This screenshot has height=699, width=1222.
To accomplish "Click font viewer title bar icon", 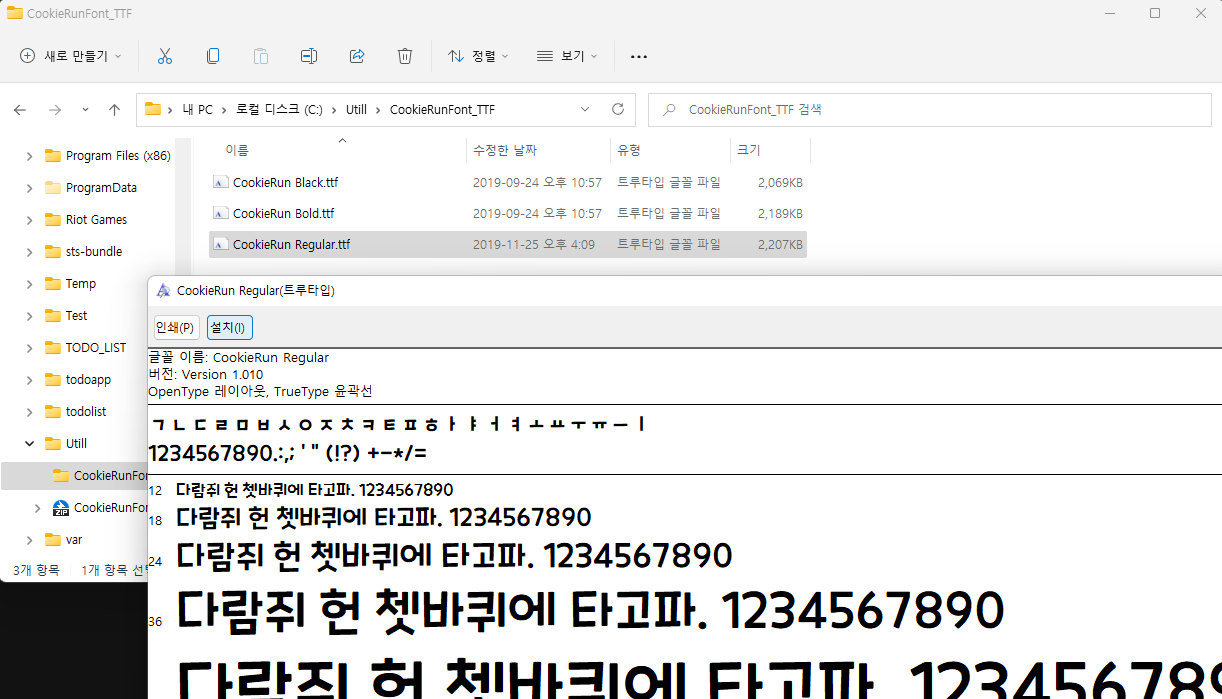I will 164,291.
